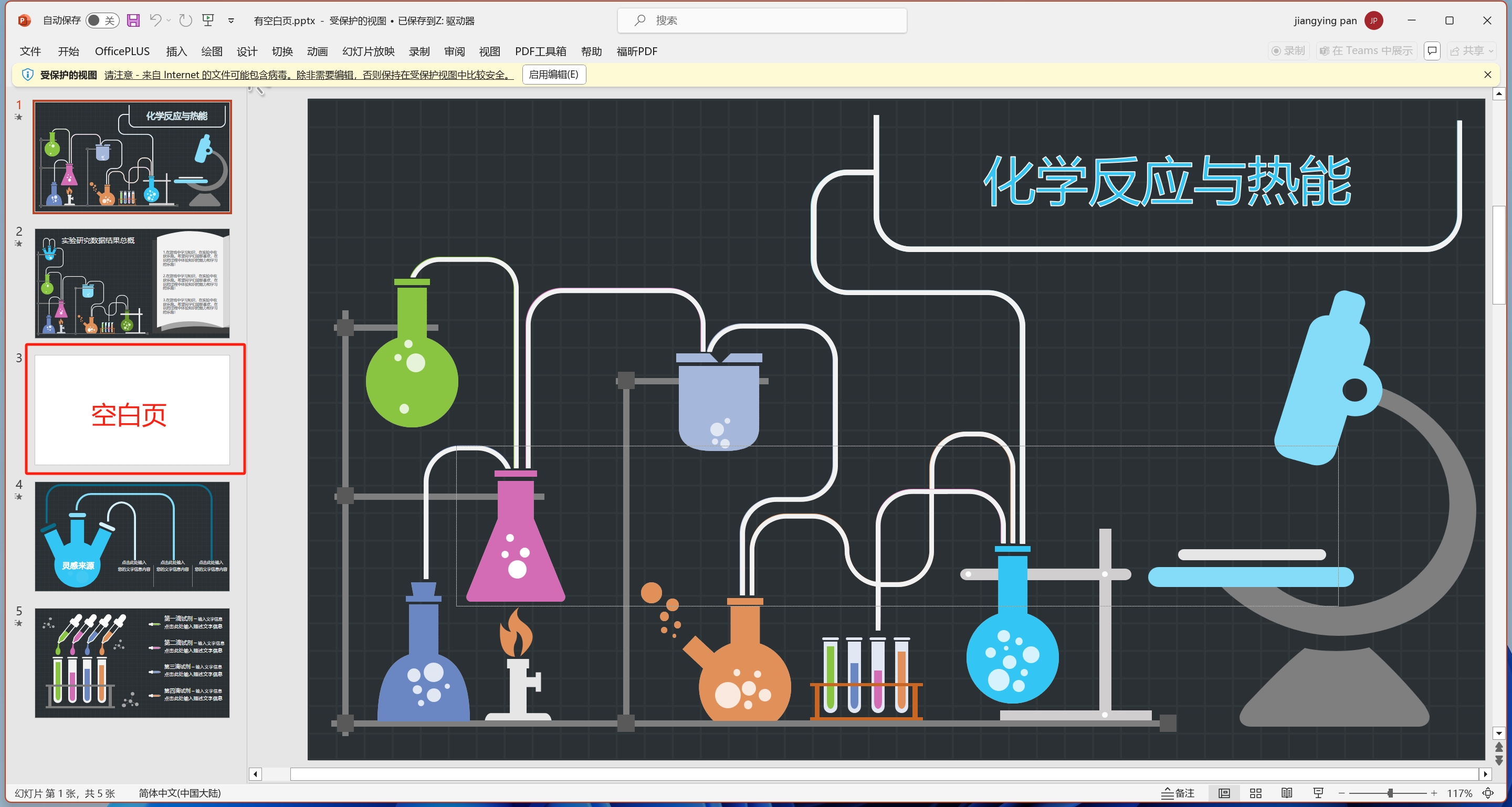The image size is (1512, 807).
Task: Open the 幻灯片放映 ribbon tab
Action: 368,51
